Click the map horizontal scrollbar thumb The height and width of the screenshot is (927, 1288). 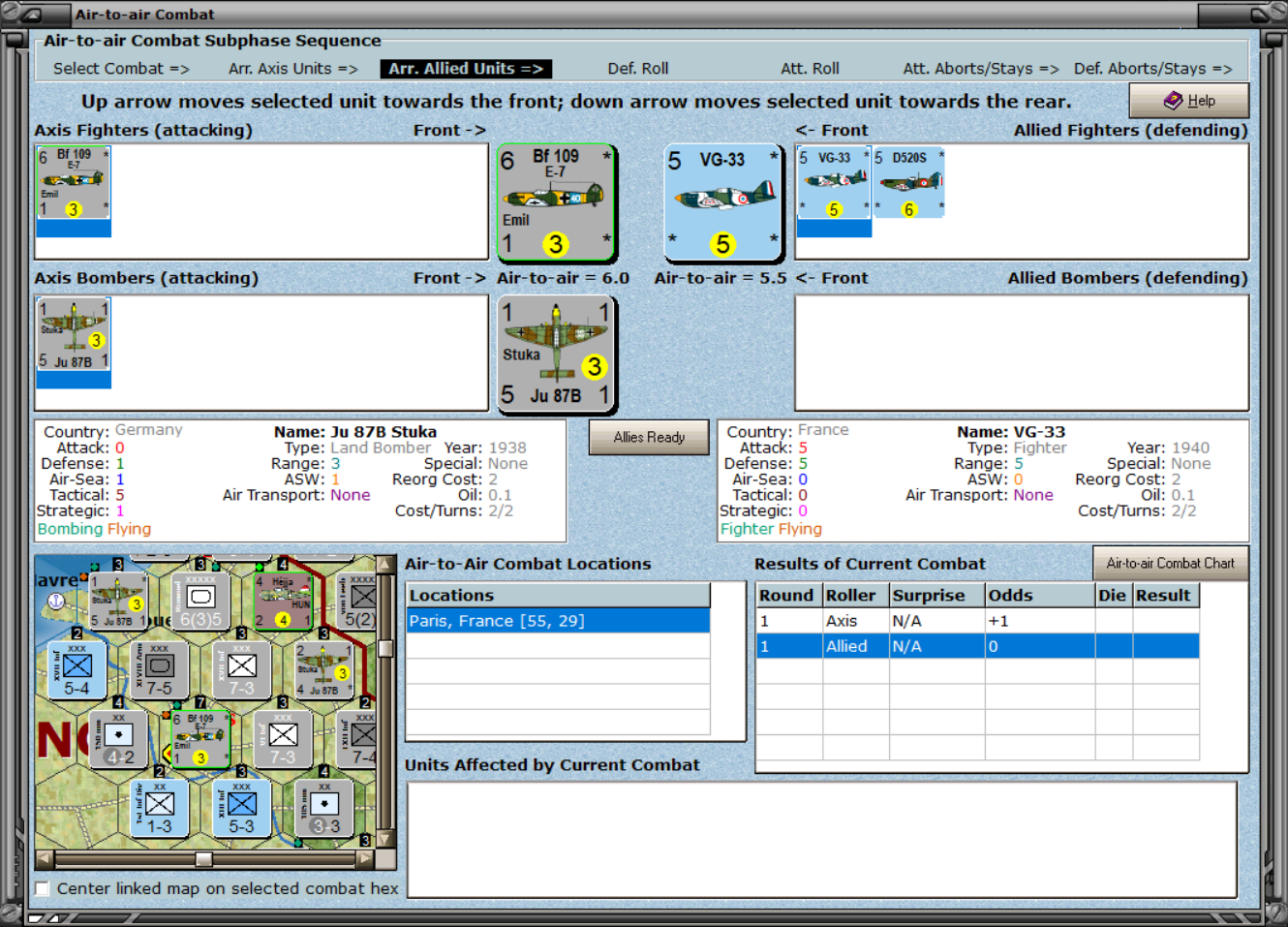point(203,859)
